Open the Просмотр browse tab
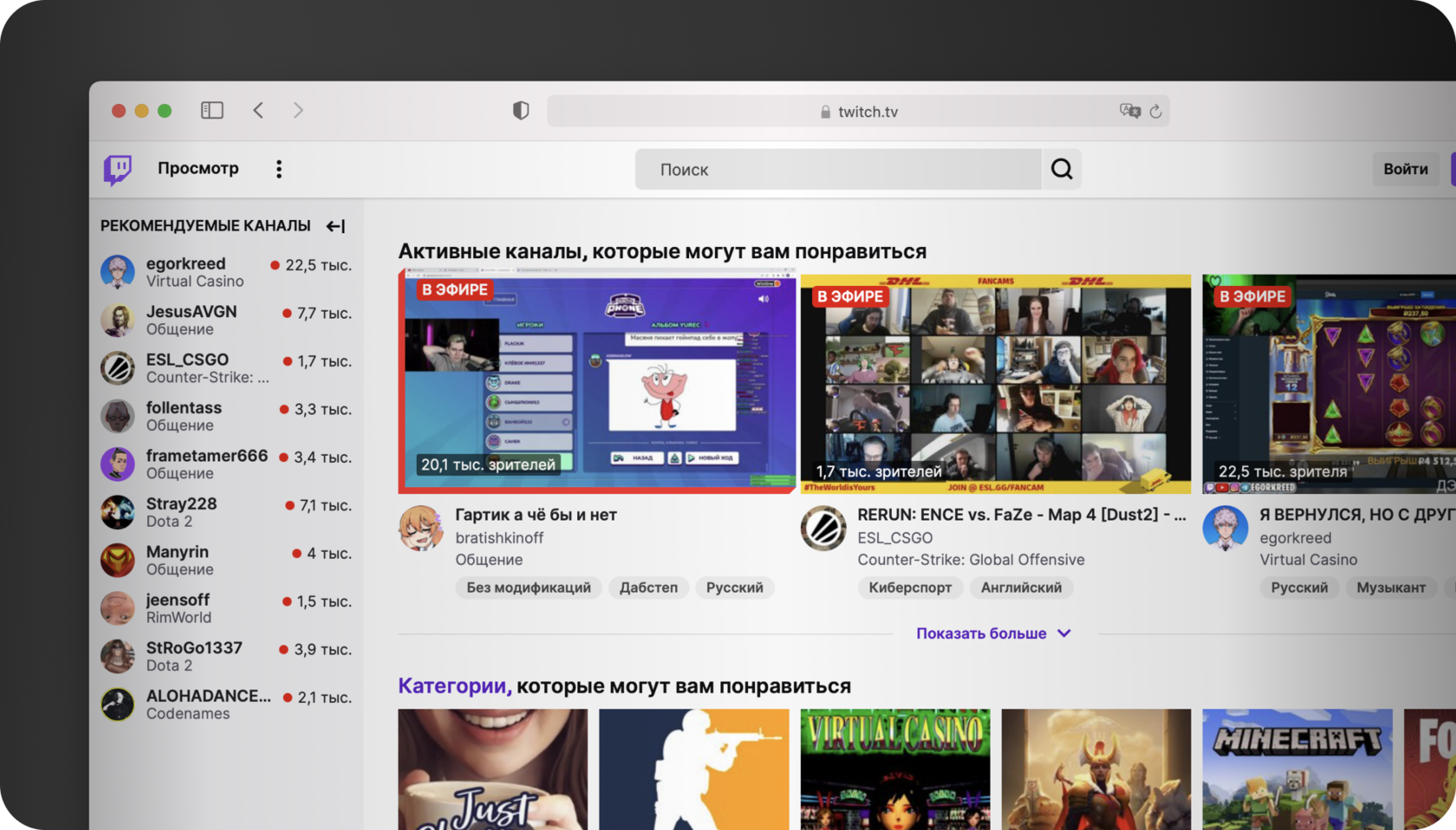The width and height of the screenshot is (1456, 830). point(198,168)
